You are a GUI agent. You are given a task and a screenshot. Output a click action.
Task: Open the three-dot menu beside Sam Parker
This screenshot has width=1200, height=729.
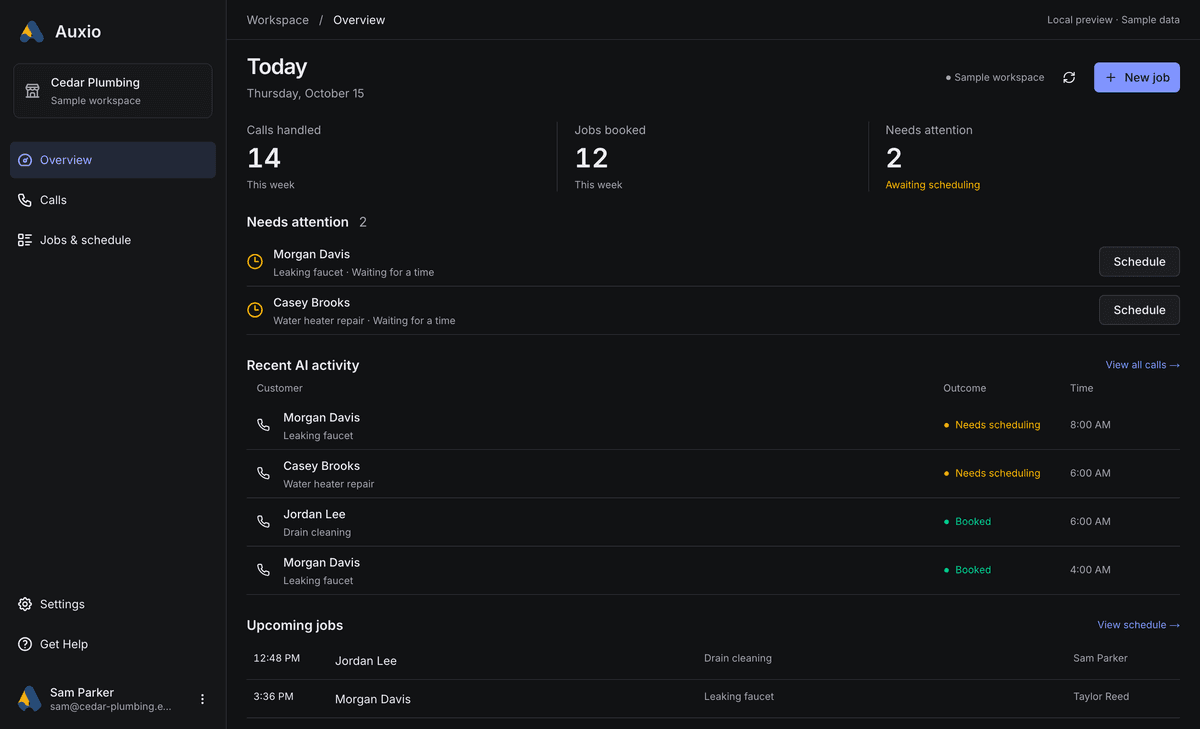tap(202, 699)
